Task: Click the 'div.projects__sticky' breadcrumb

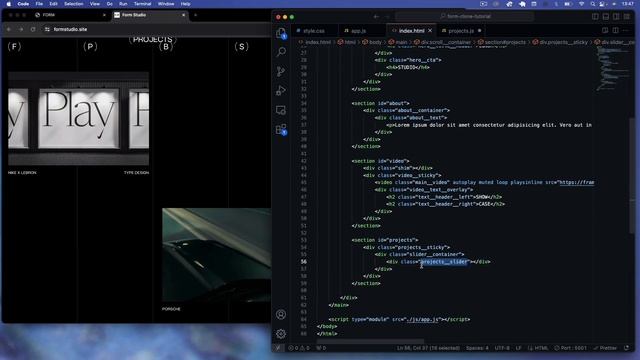Action: click(561, 42)
